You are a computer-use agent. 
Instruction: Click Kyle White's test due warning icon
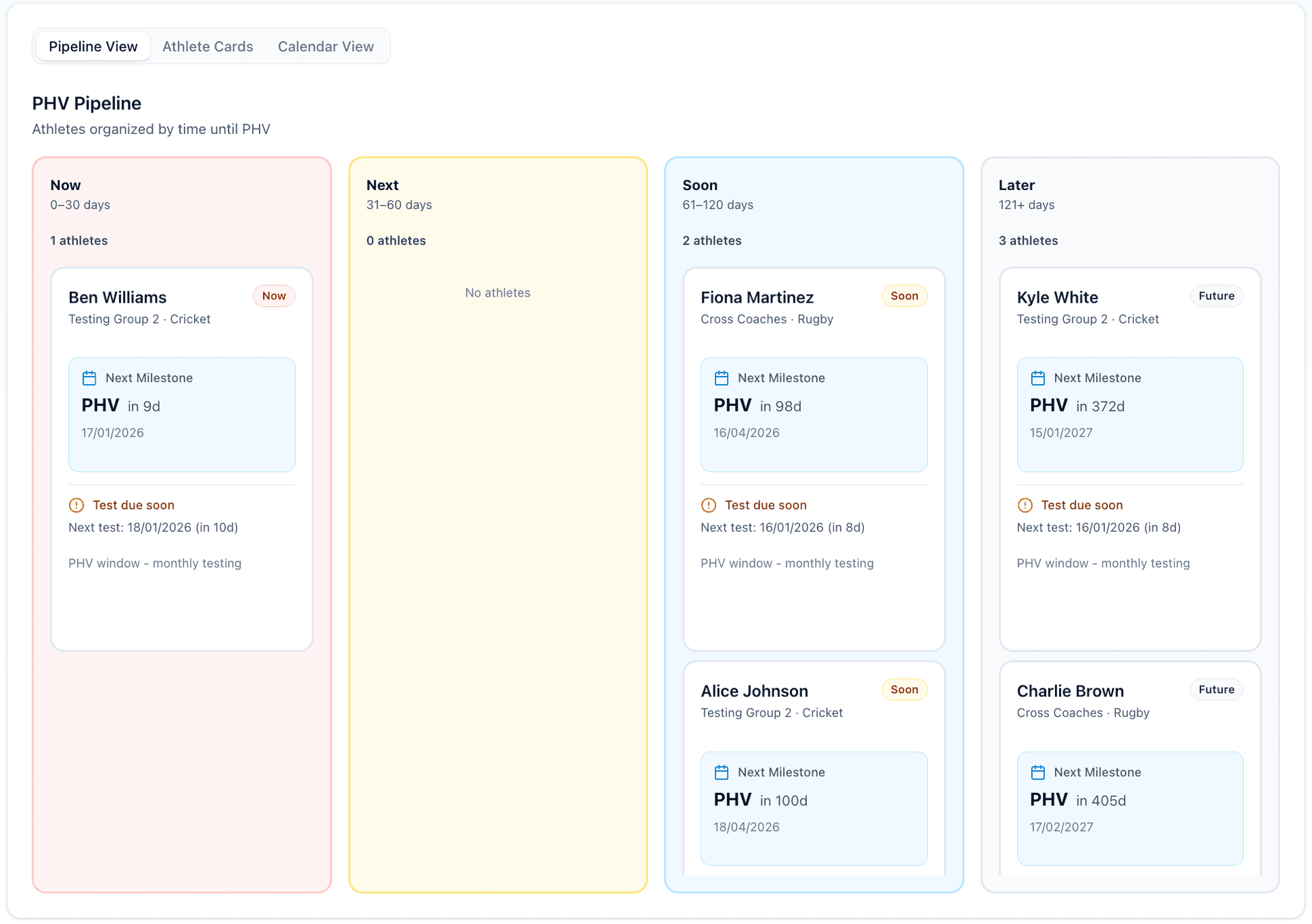click(1024, 505)
